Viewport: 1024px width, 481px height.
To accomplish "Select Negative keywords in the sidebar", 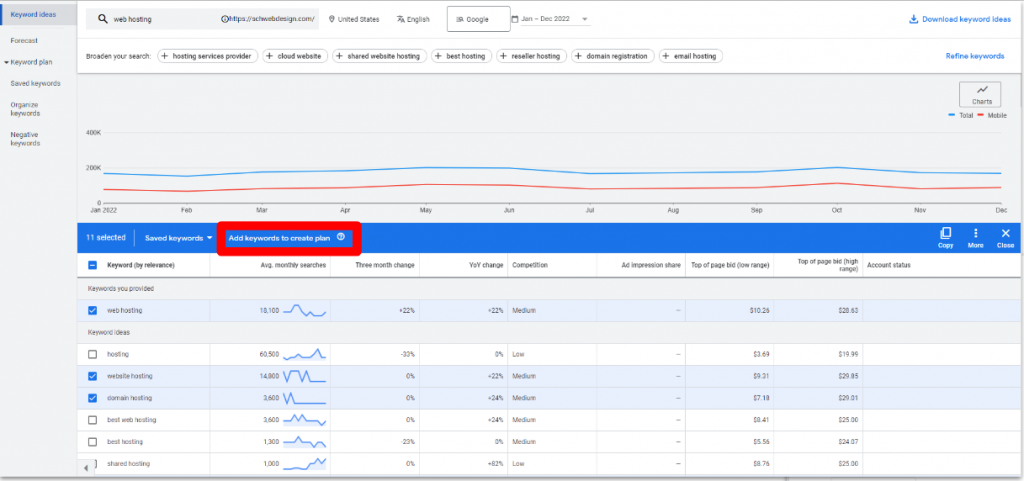I will (x=26, y=138).
